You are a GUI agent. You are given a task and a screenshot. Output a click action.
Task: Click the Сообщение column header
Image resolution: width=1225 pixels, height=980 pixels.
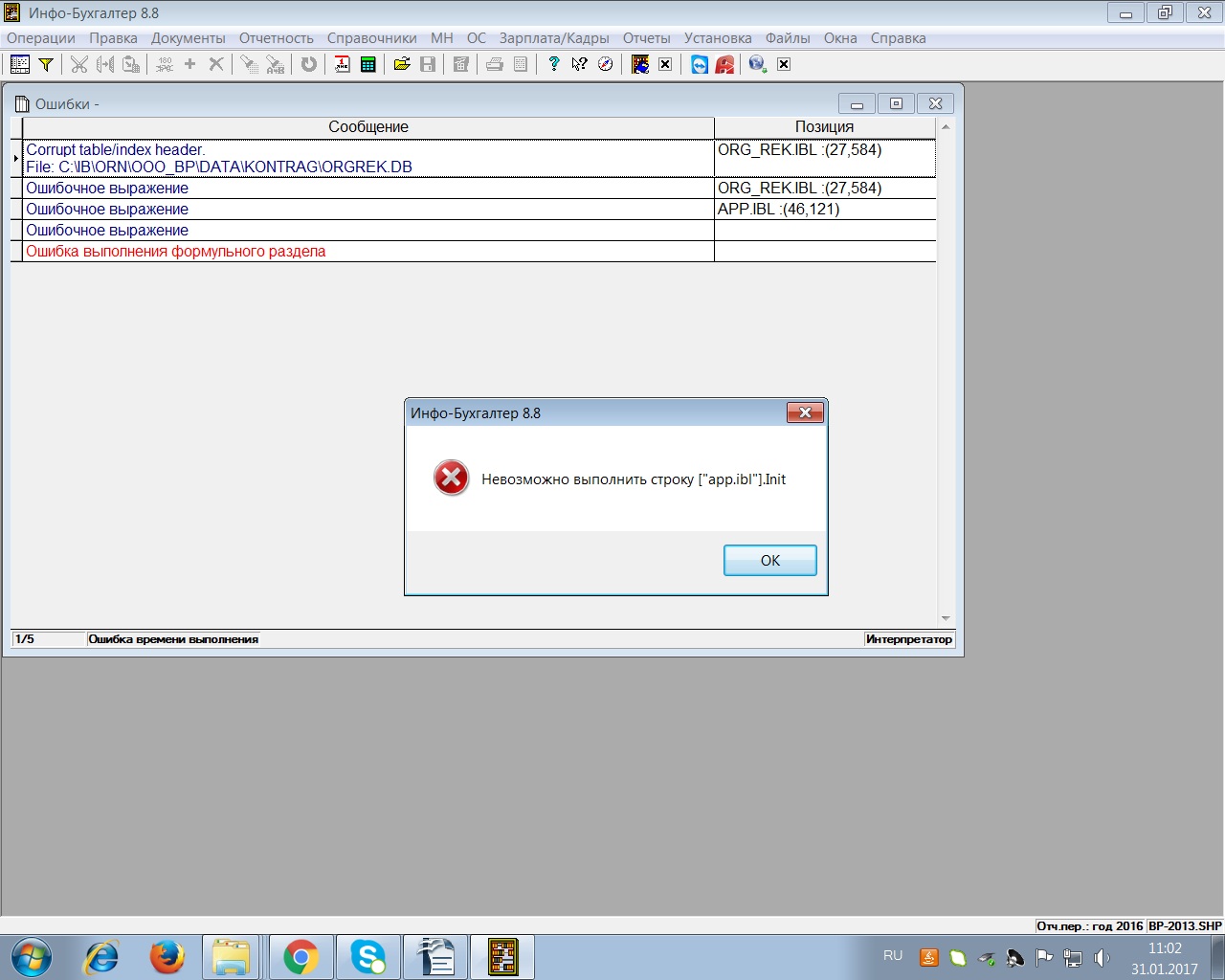click(368, 127)
